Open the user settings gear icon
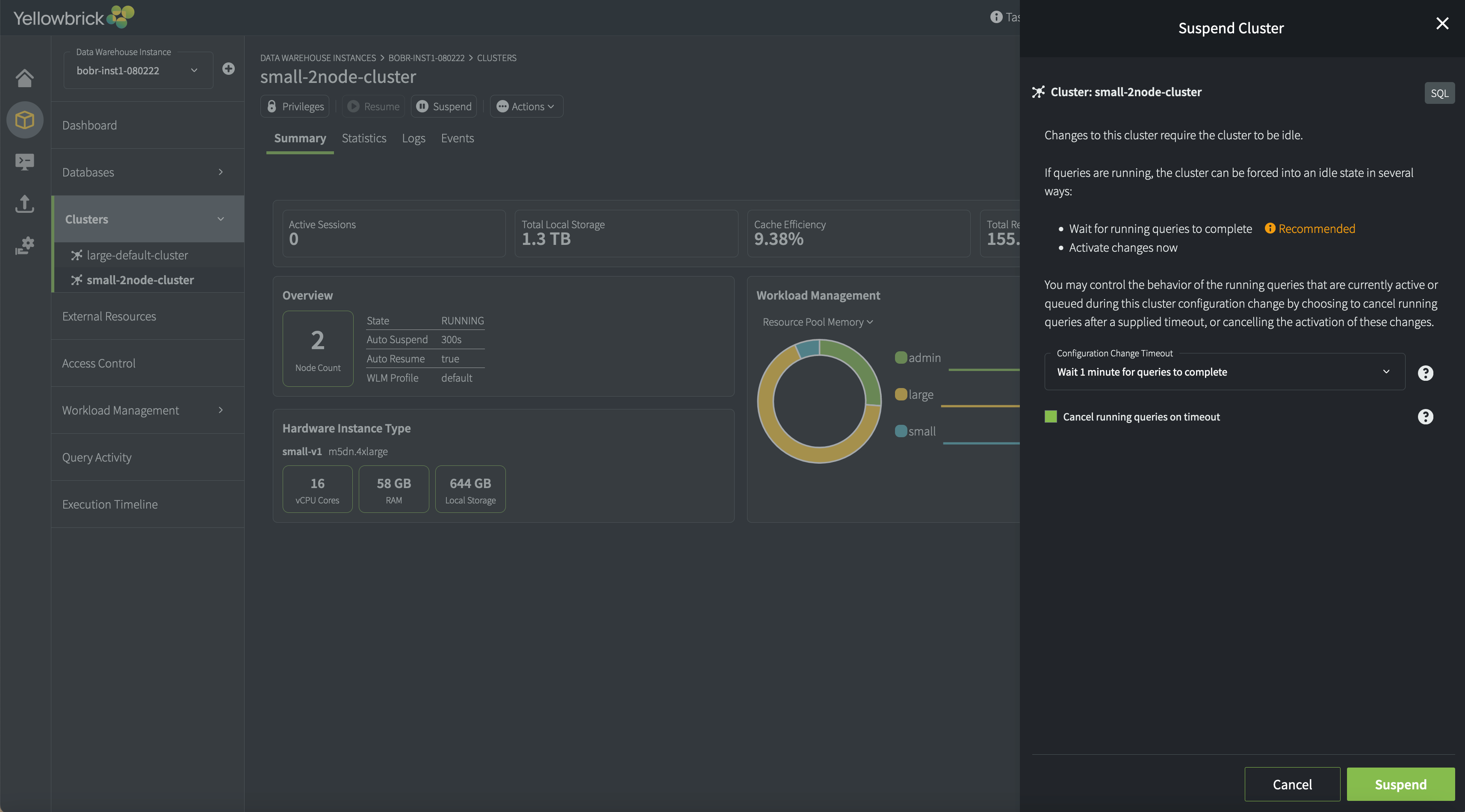1465x812 pixels. point(24,245)
